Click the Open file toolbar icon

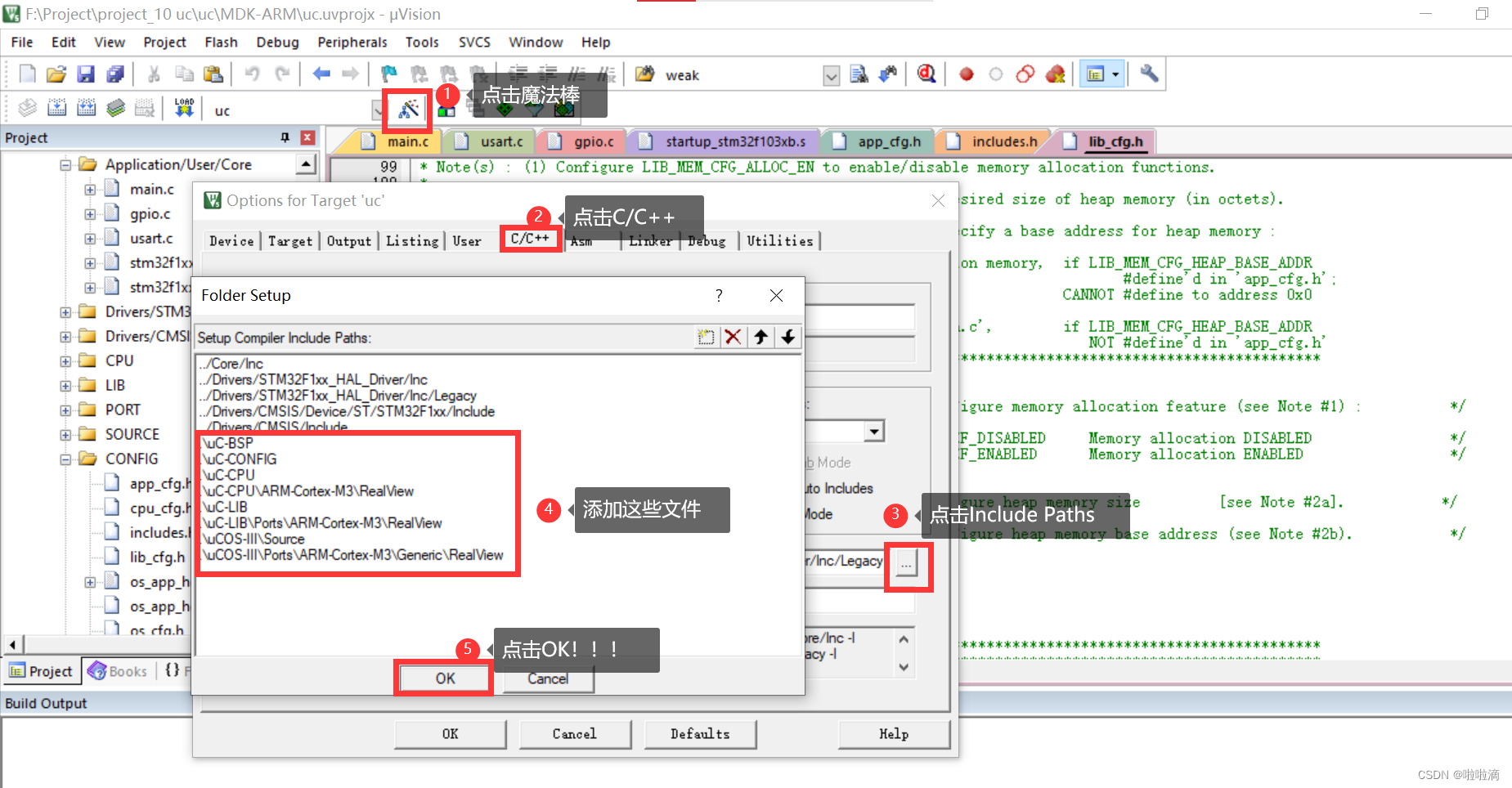pyautogui.click(x=56, y=74)
